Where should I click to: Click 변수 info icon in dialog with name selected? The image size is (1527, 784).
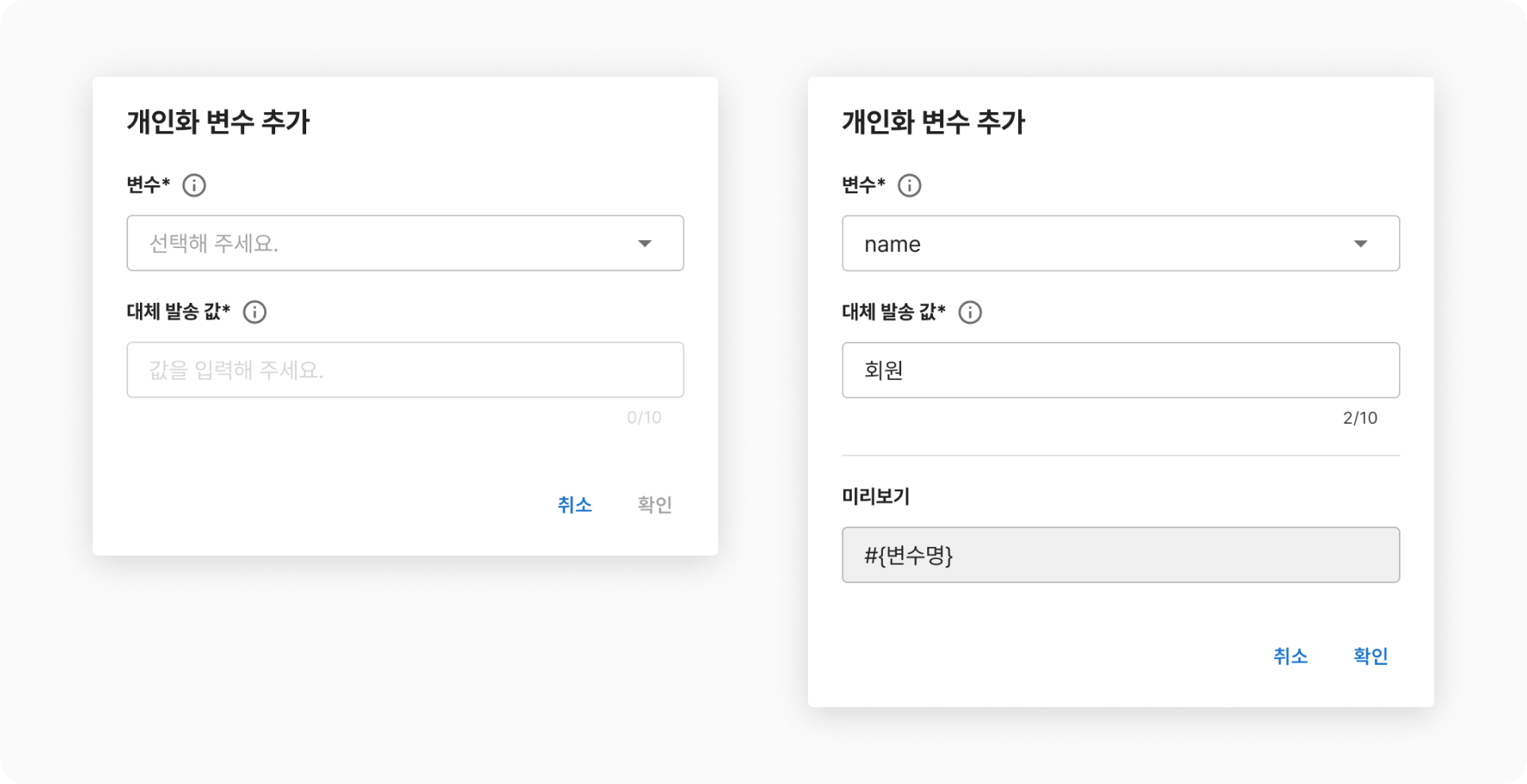909,185
